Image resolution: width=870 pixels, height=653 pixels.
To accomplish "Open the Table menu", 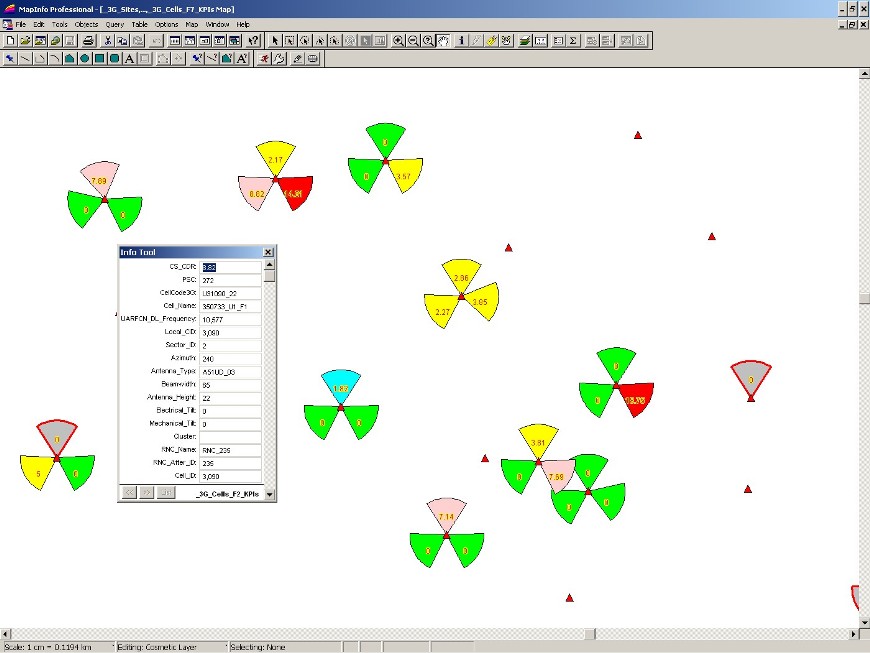I will coord(139,24).
